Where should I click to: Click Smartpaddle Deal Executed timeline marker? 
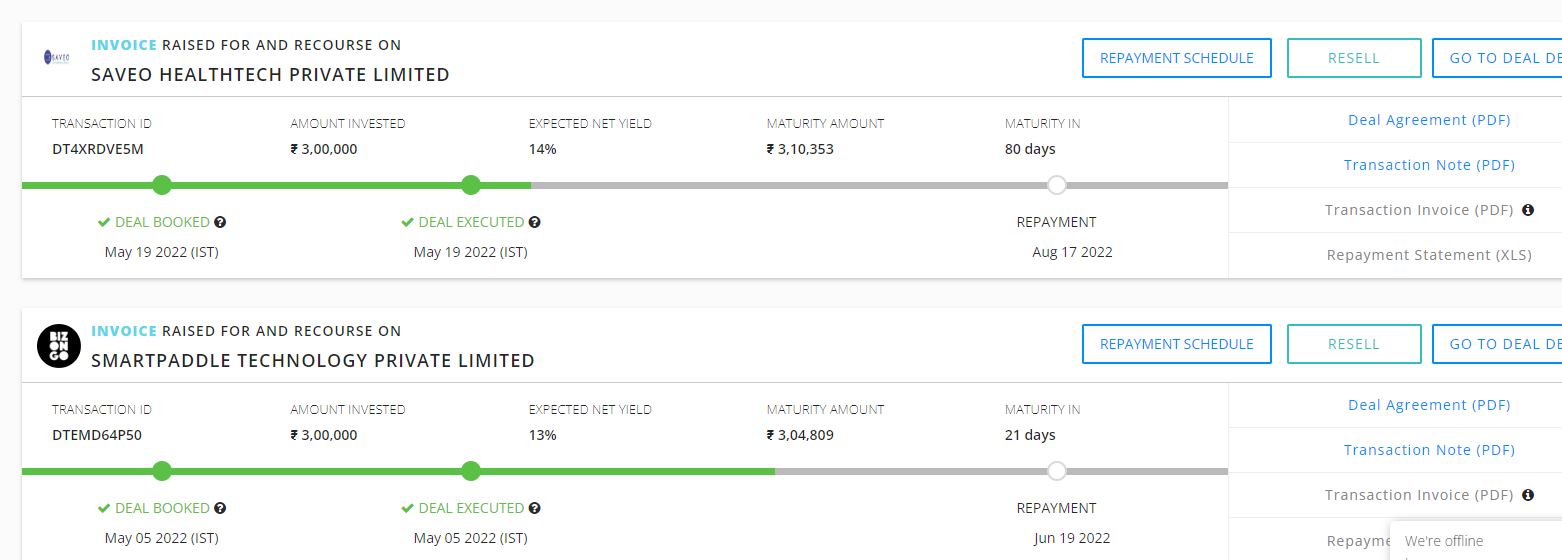(471, 471)
